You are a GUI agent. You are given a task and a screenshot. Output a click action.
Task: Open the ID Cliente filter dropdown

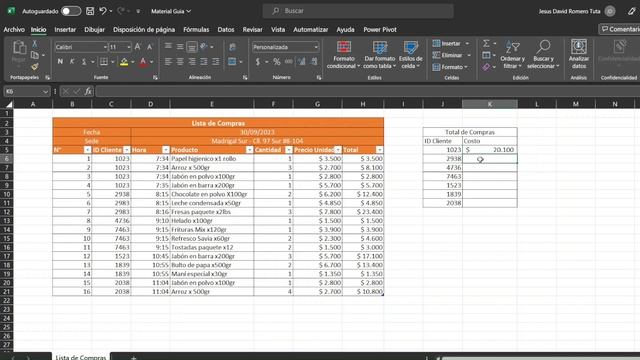(x=127, y=150)
